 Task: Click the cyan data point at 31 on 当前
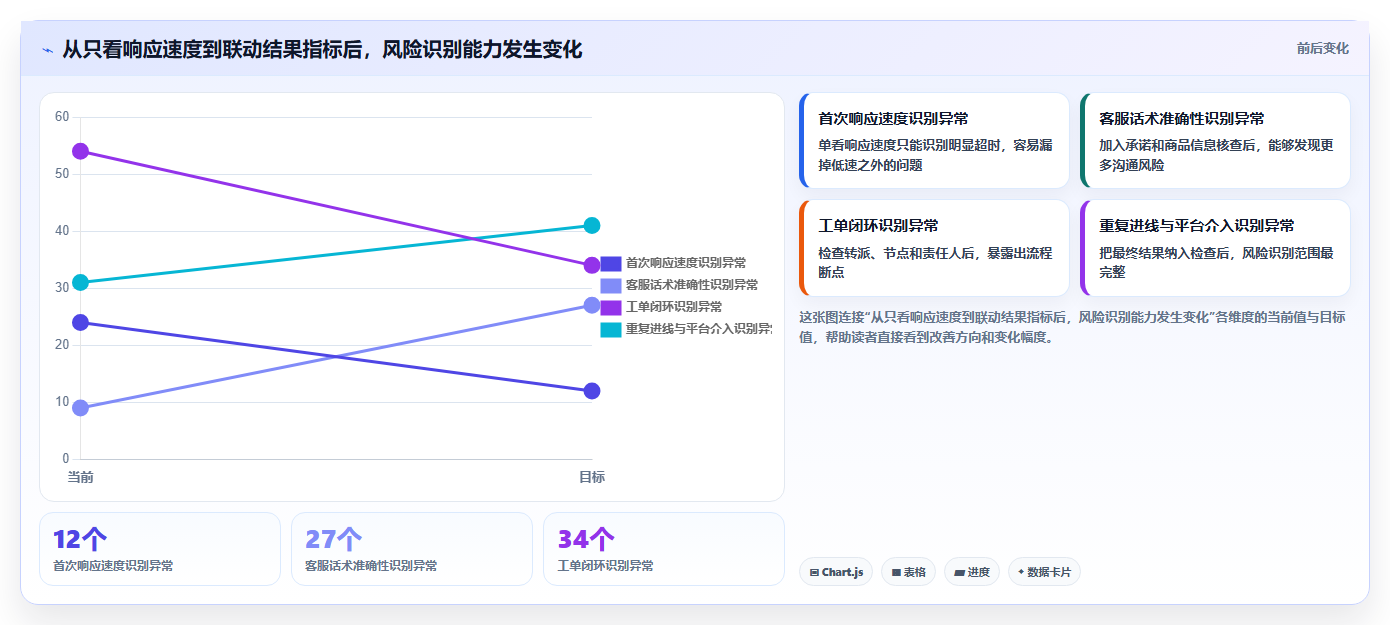pyautogui.click(x=81, y=282)
